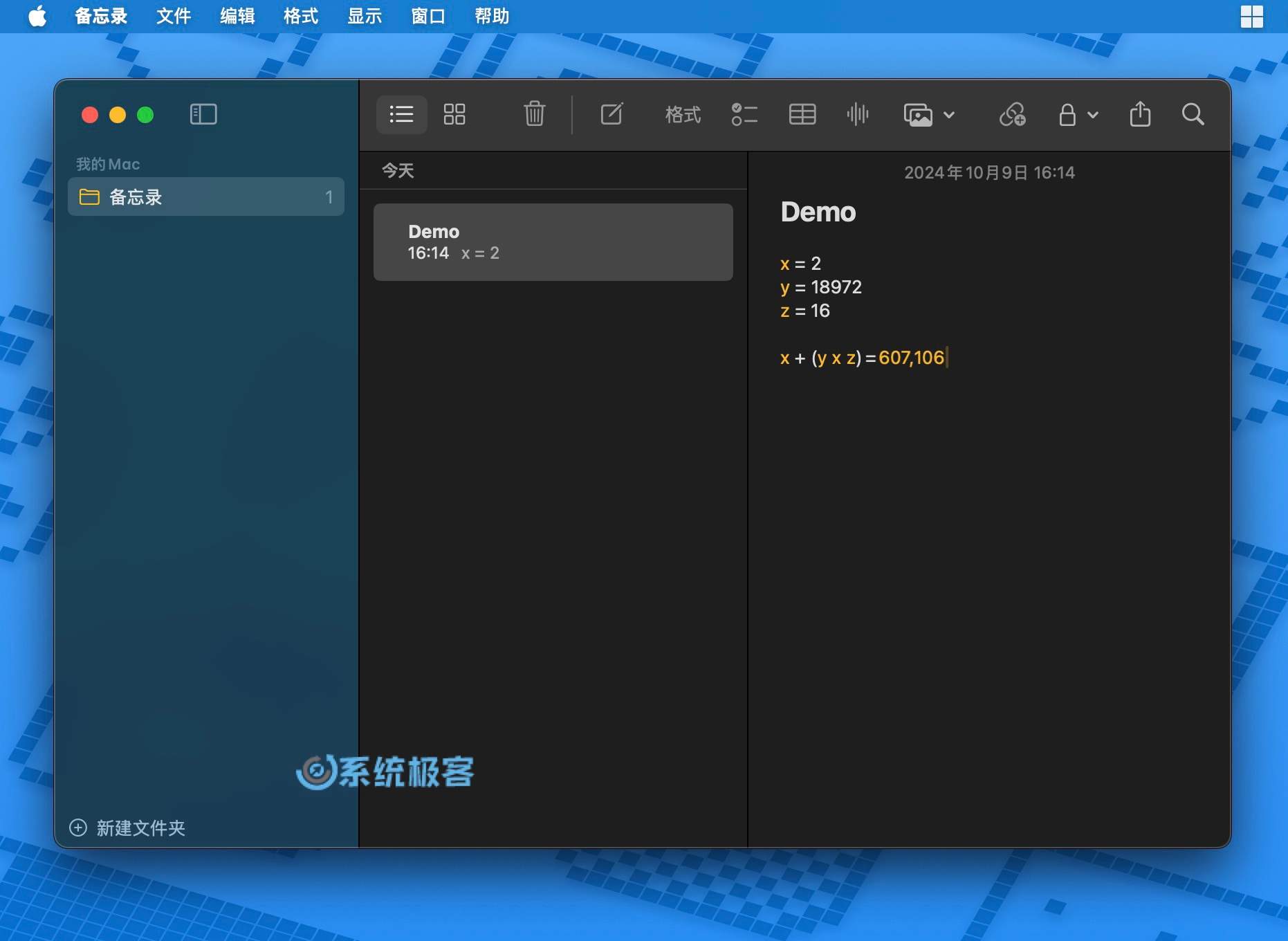Click the 我的 Mac sidebar heading
Screen dimensions: 1288x941
click(x=108, y=164)
